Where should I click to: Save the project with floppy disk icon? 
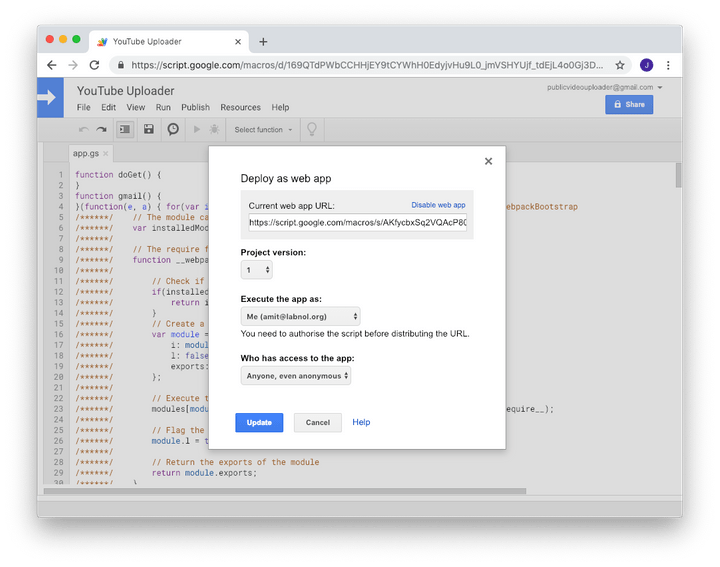tap(149, 129)
